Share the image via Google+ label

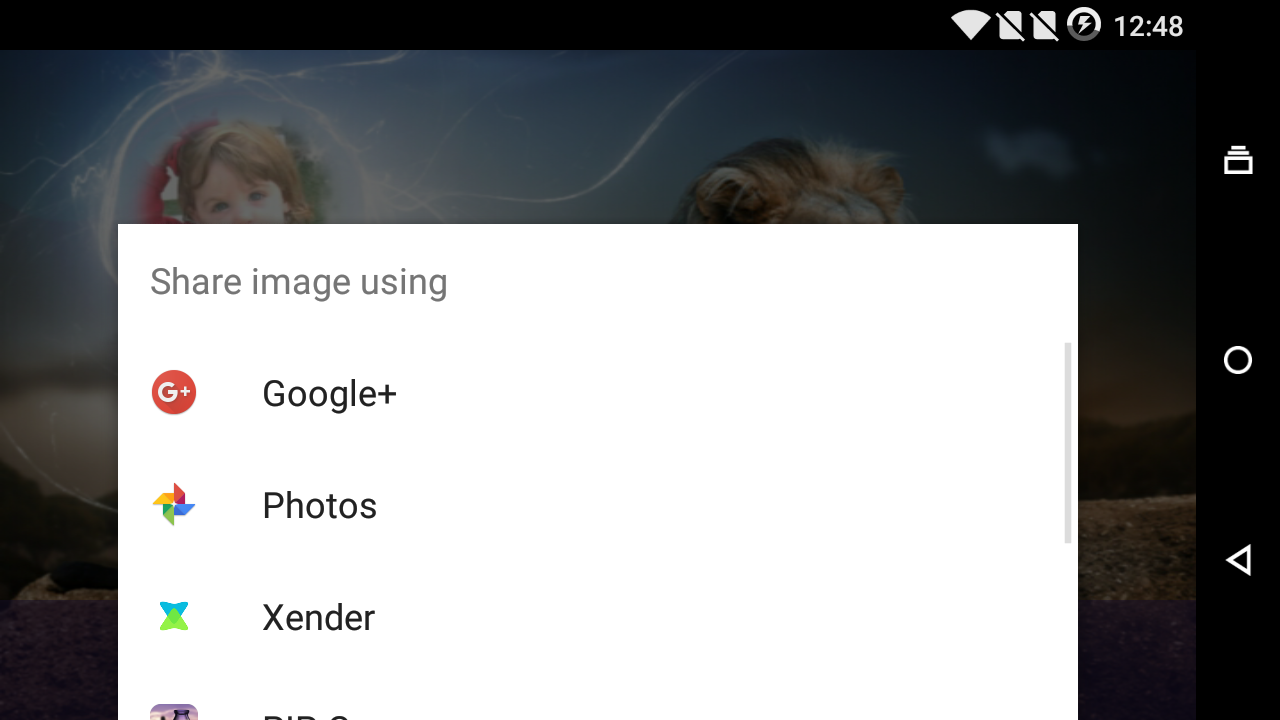(330, 394)
